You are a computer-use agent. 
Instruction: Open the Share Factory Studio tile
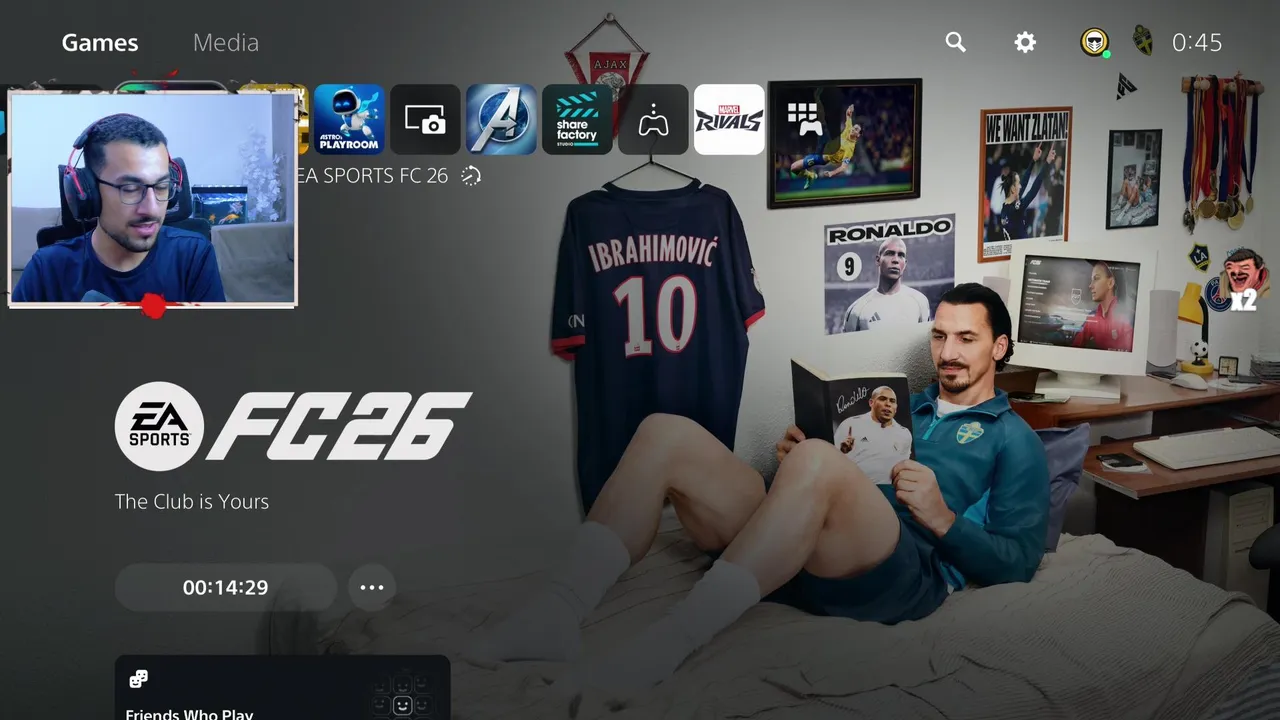click(x=577, y=119)
